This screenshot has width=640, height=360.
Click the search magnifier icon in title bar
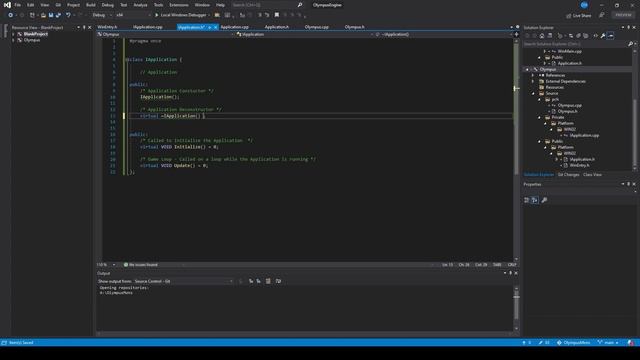[300, 5]
